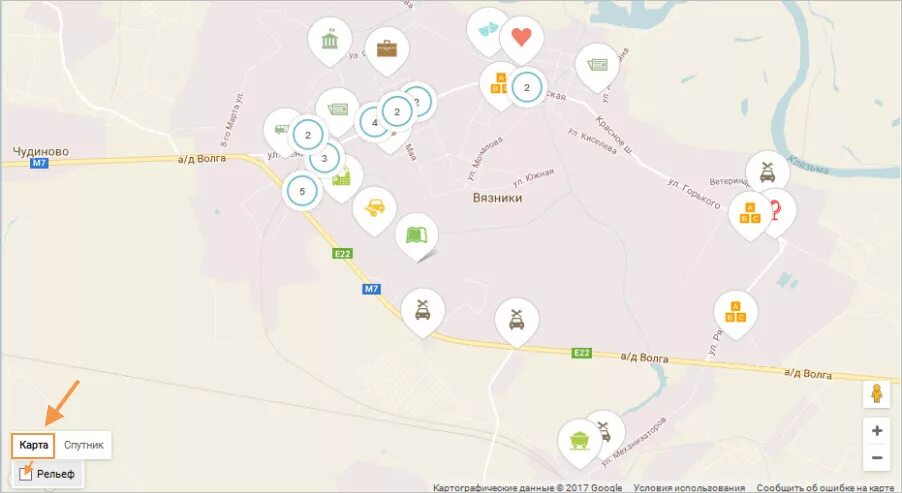Image resolution: width=902 pixels, height=493 pixels.
Task: Enable the Рельеф terrain checkbox
Action: (x=25, y=474)
